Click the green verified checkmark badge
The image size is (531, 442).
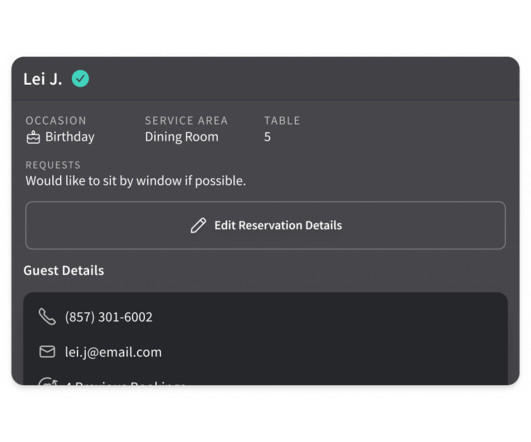coord(80,79)
